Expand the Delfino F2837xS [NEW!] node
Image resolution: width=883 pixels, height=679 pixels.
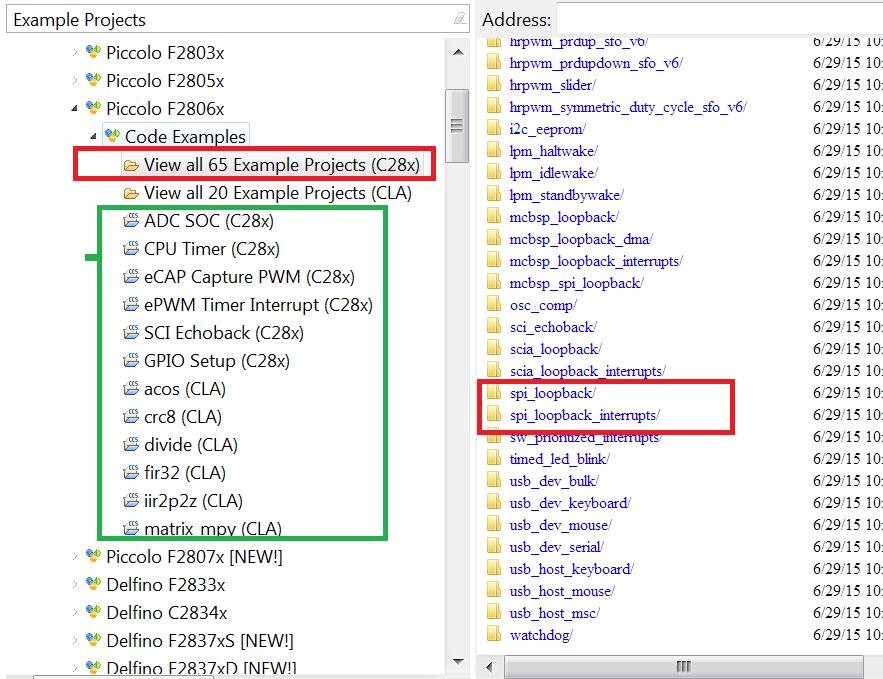point(75,640)
